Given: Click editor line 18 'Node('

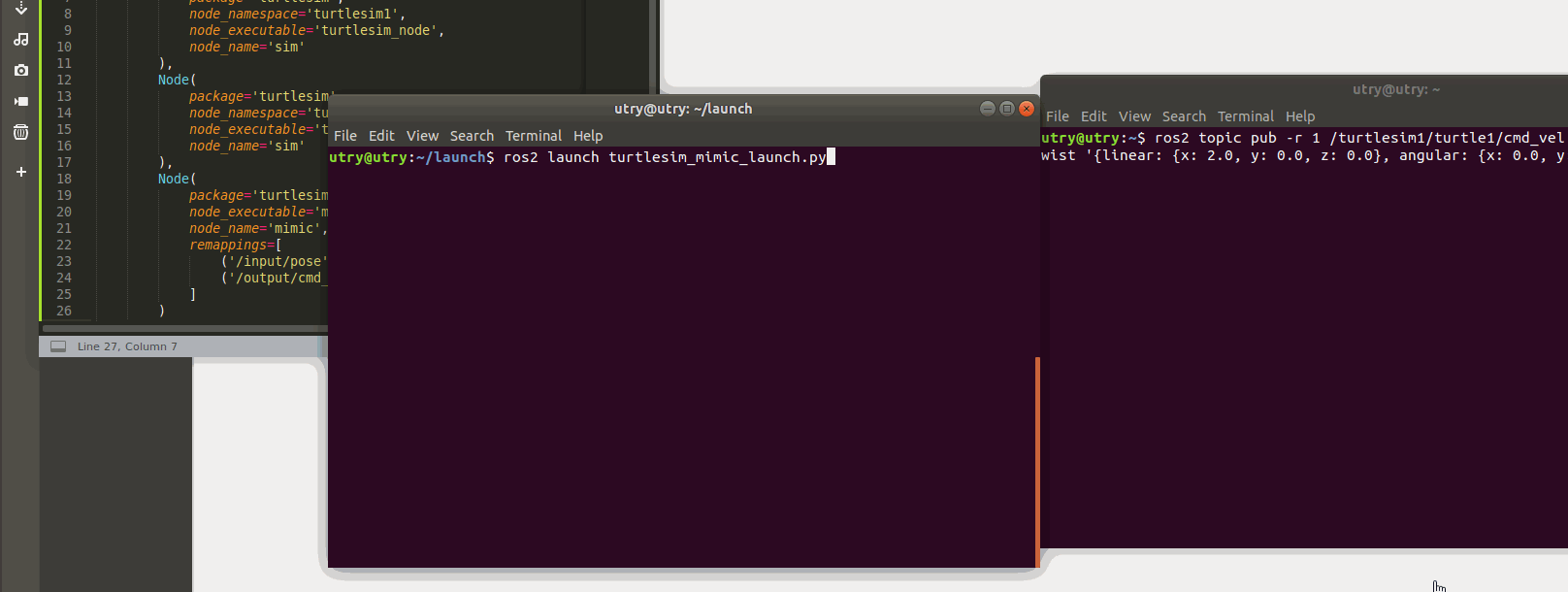Looking at the screenshot, I should coord(177,179).
